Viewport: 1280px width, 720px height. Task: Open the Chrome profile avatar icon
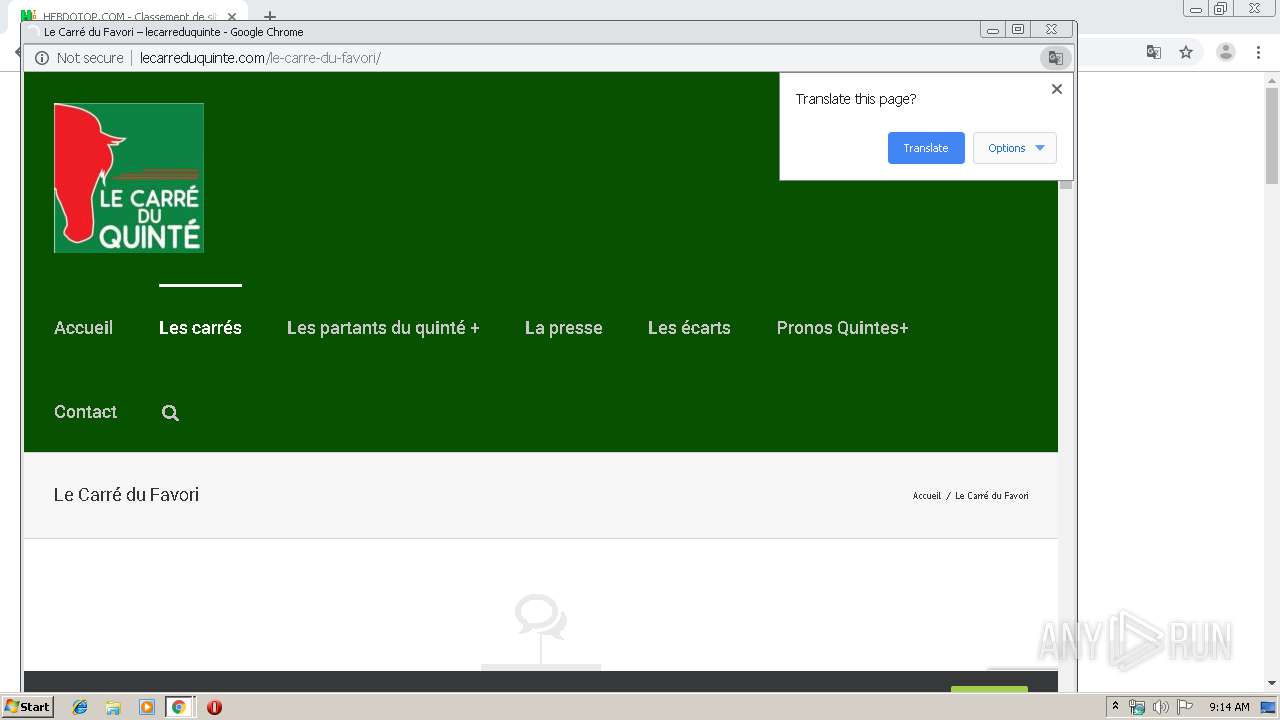pos(1226,52)
